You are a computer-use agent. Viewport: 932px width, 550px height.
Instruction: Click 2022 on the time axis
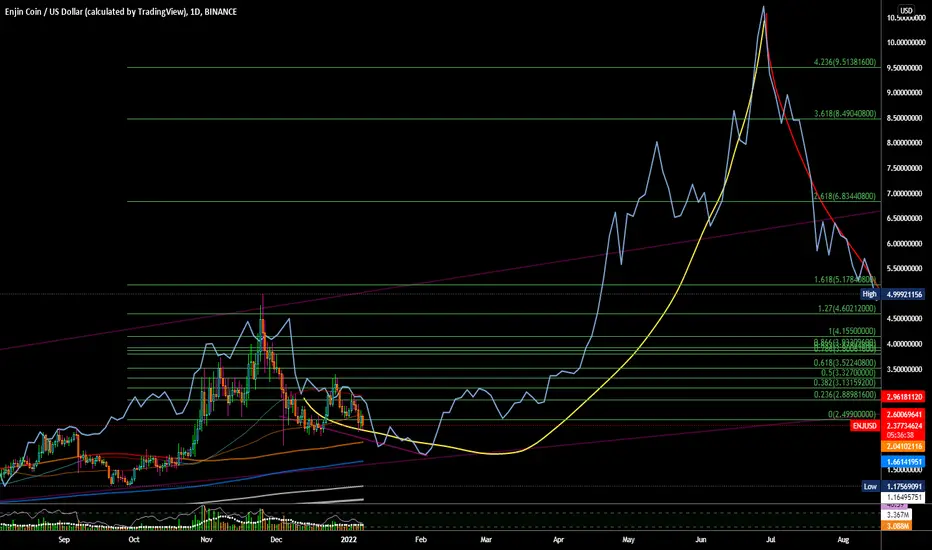coord(348,540)
